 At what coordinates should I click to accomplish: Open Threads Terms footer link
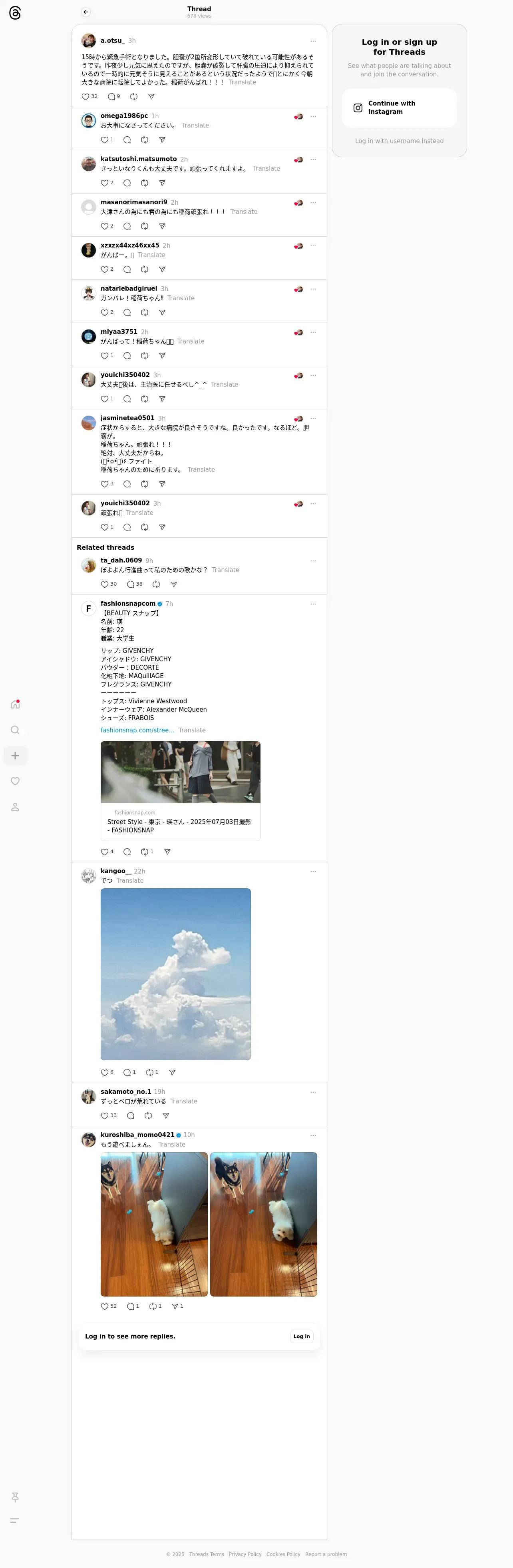pos(206,1554)
